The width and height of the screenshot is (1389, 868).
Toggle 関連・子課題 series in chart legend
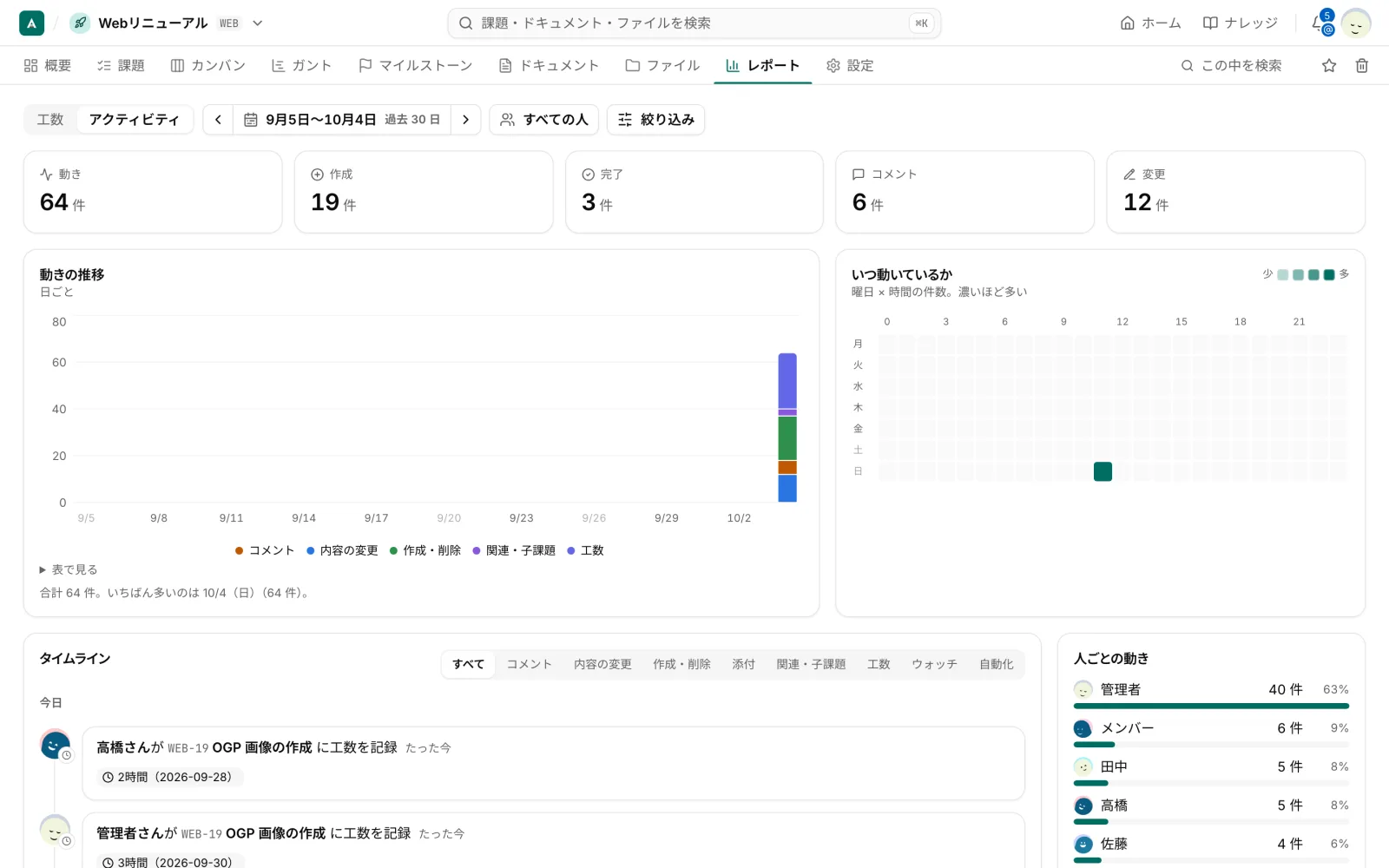(514, 550)
